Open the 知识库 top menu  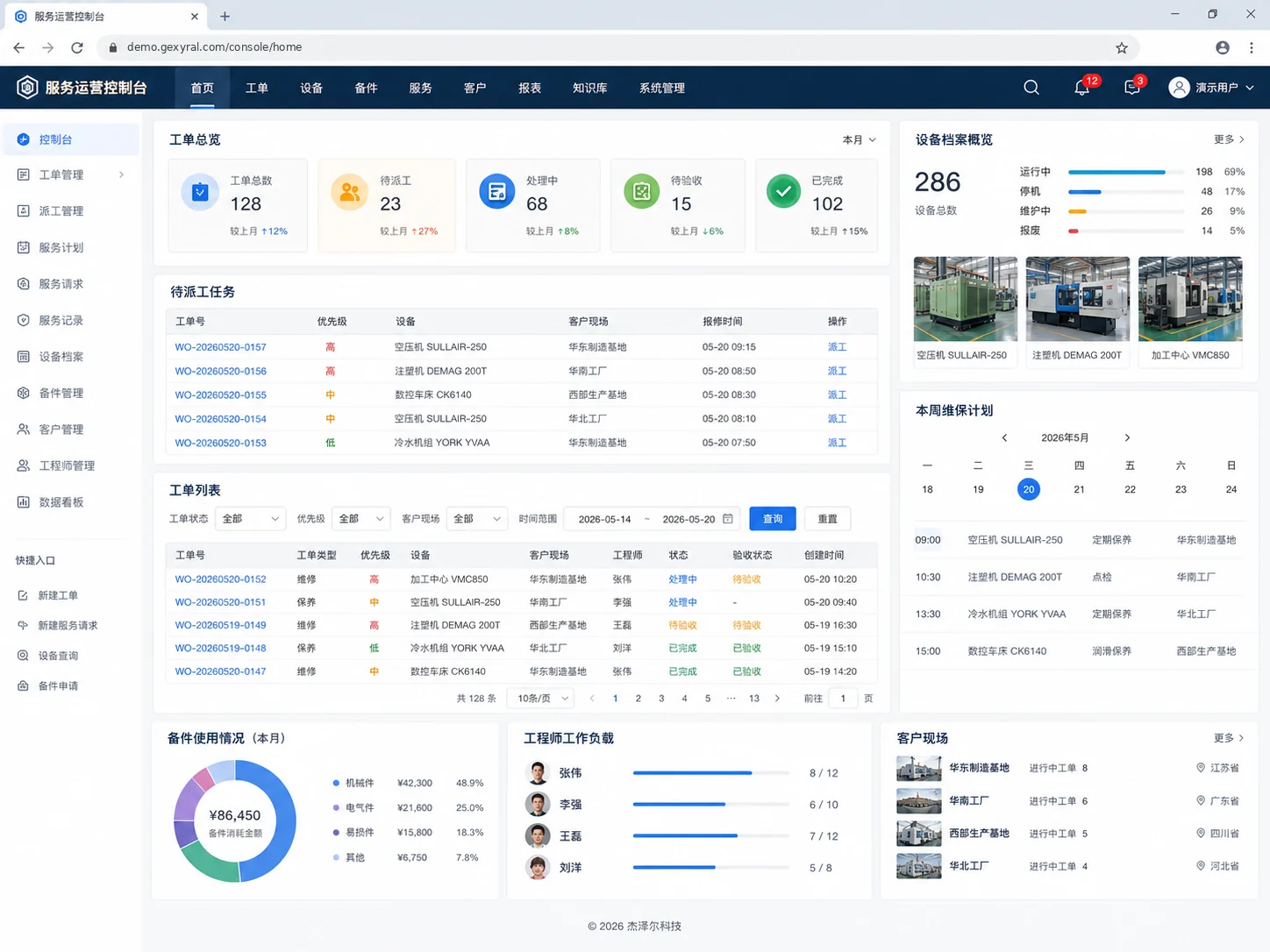click(589, 88)
